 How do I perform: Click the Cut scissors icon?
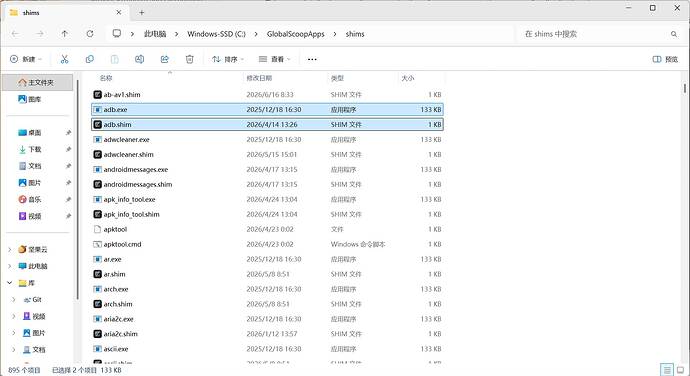[65, 59]
